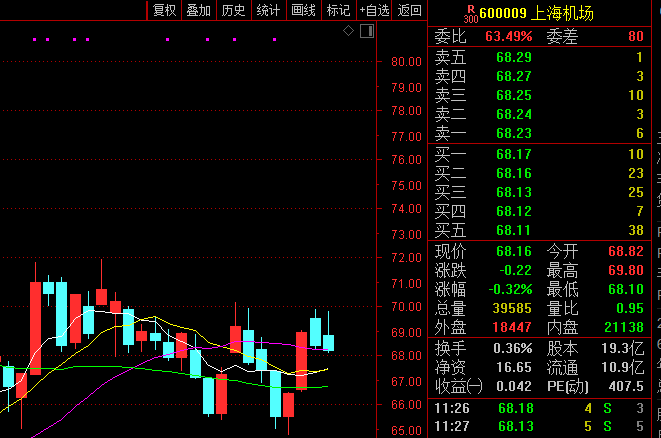Click the 标记 mark button

tap(339, 10)
